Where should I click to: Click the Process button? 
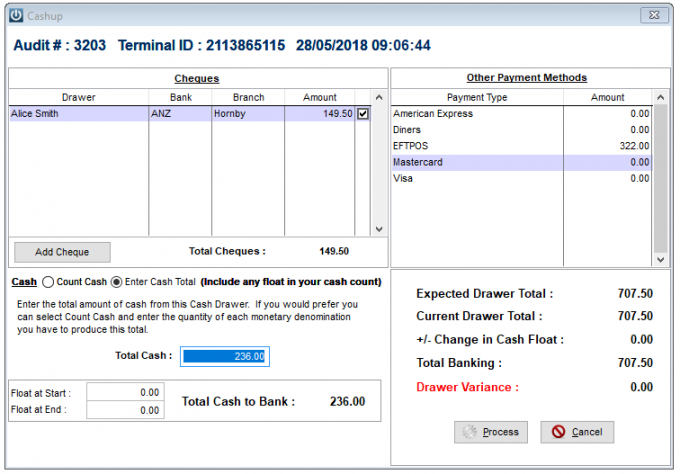pos(492,432)
